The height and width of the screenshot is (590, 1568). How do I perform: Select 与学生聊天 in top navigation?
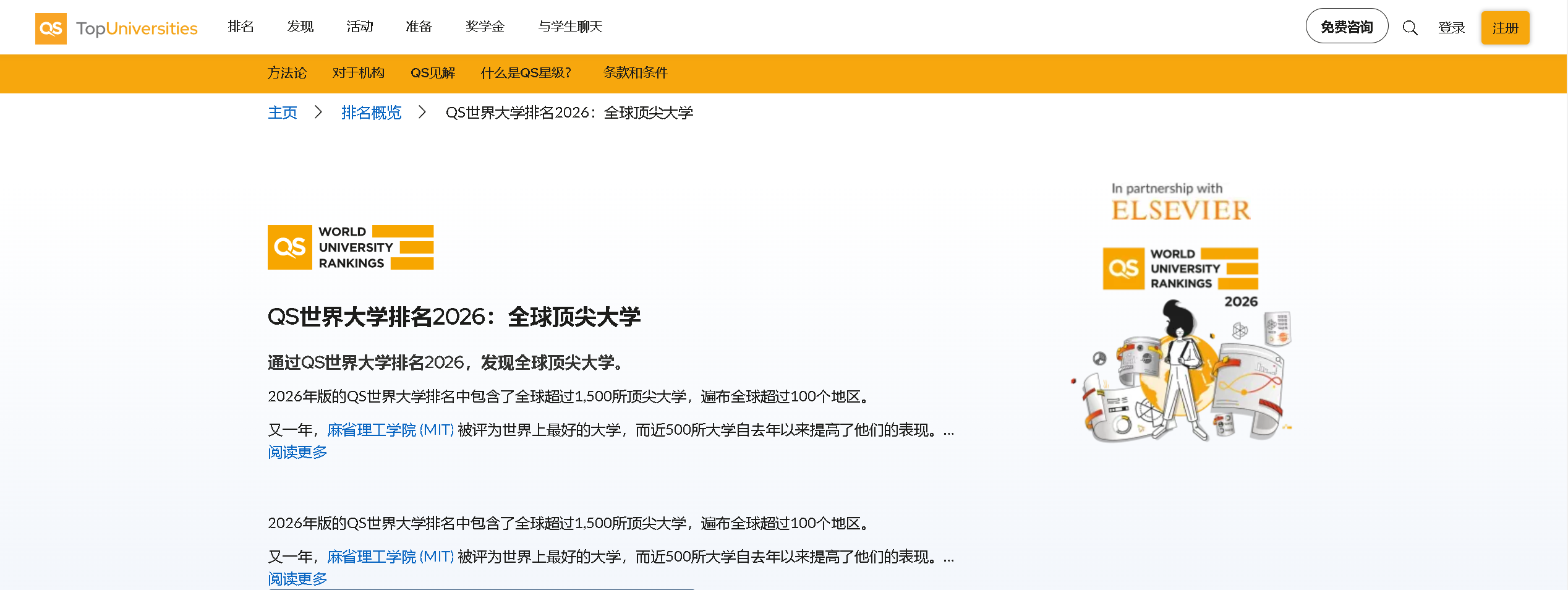(570, 27)
